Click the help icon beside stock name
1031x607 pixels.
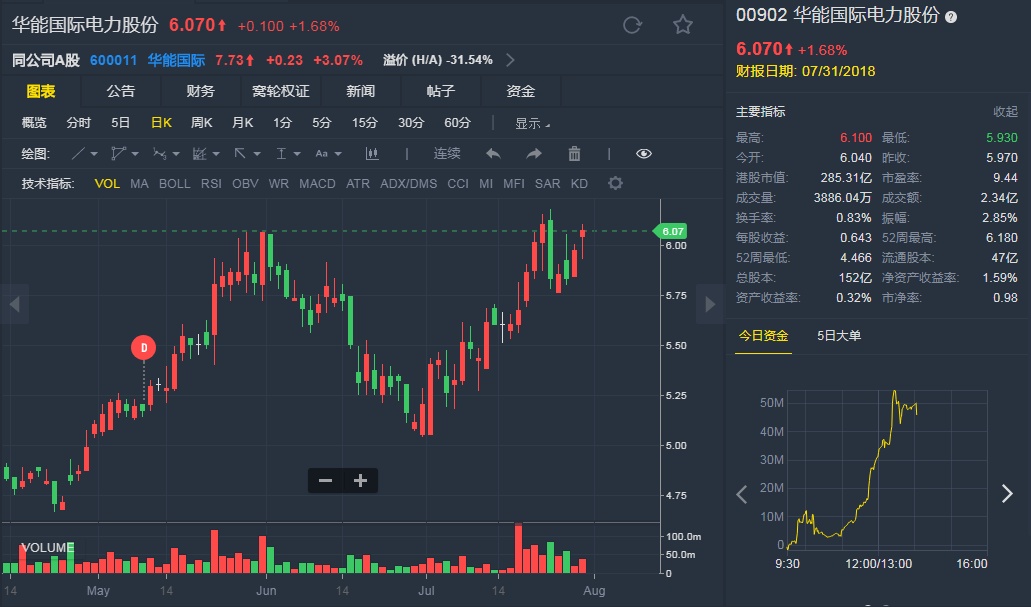(x=951, y=17)
